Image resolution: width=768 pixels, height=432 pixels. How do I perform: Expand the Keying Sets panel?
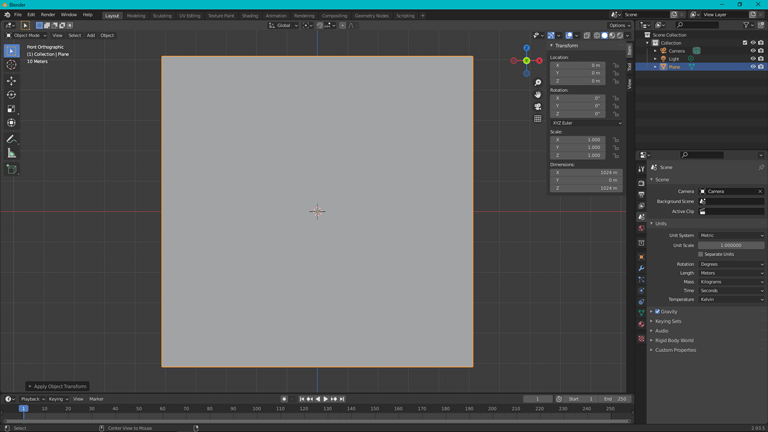pos(668,321)
